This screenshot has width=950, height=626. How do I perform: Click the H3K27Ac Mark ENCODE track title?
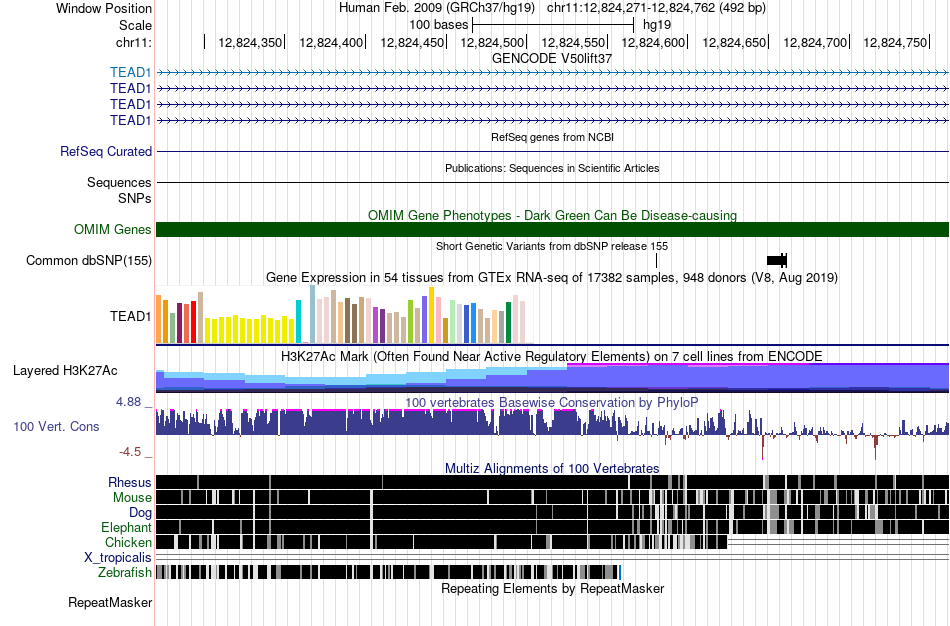[x=552, y=356]
